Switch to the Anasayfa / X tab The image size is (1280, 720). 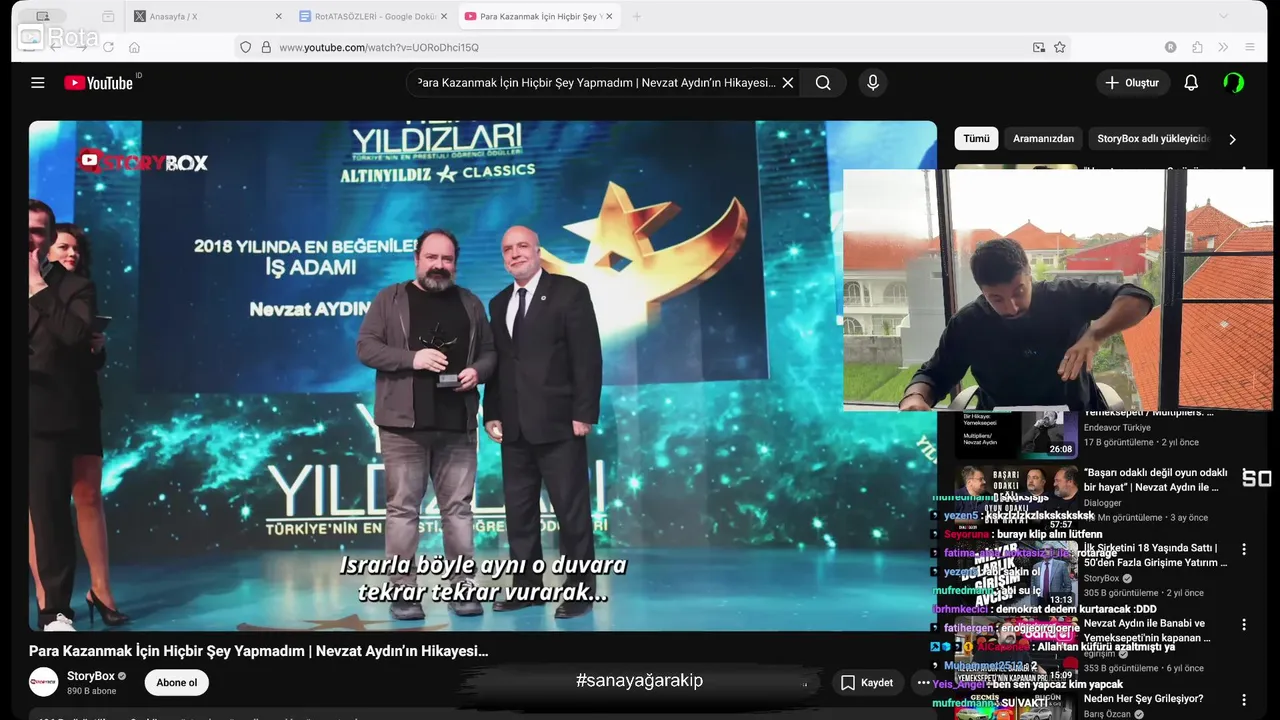coord(205,16)
